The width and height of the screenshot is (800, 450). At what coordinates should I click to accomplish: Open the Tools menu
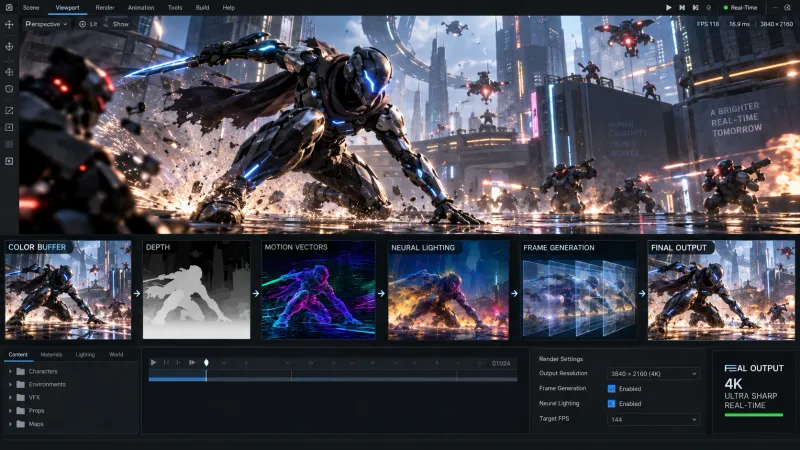click(x=175, y=8)
